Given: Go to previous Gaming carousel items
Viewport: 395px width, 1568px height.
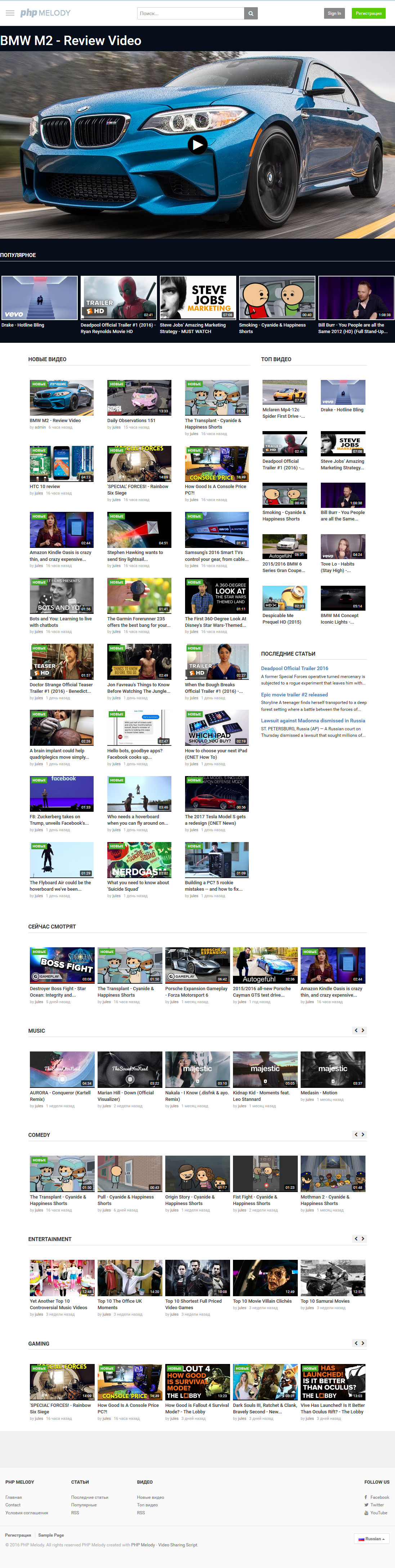Looking at the screenshot, I should click(357, 1343).
